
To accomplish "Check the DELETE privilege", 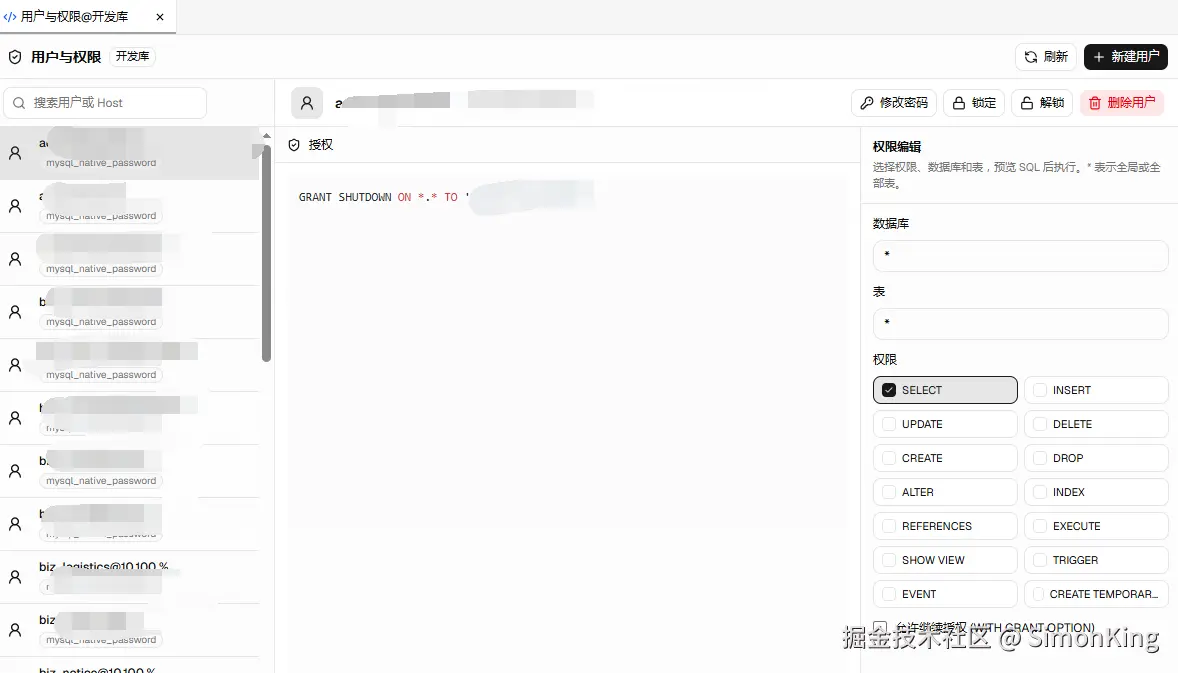I will (x=1096, y=424).
